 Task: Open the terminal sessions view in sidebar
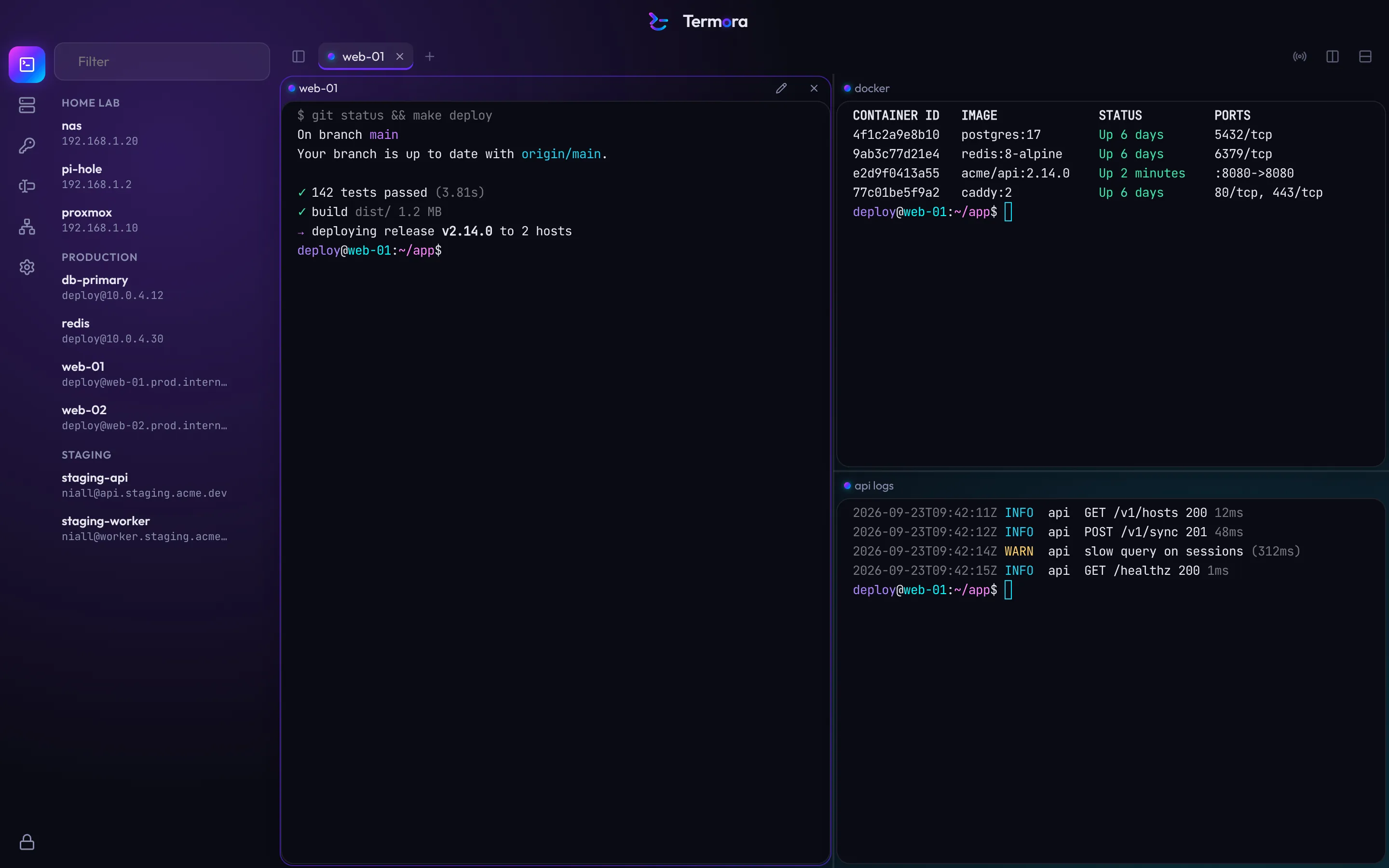[x=27, y=64]
